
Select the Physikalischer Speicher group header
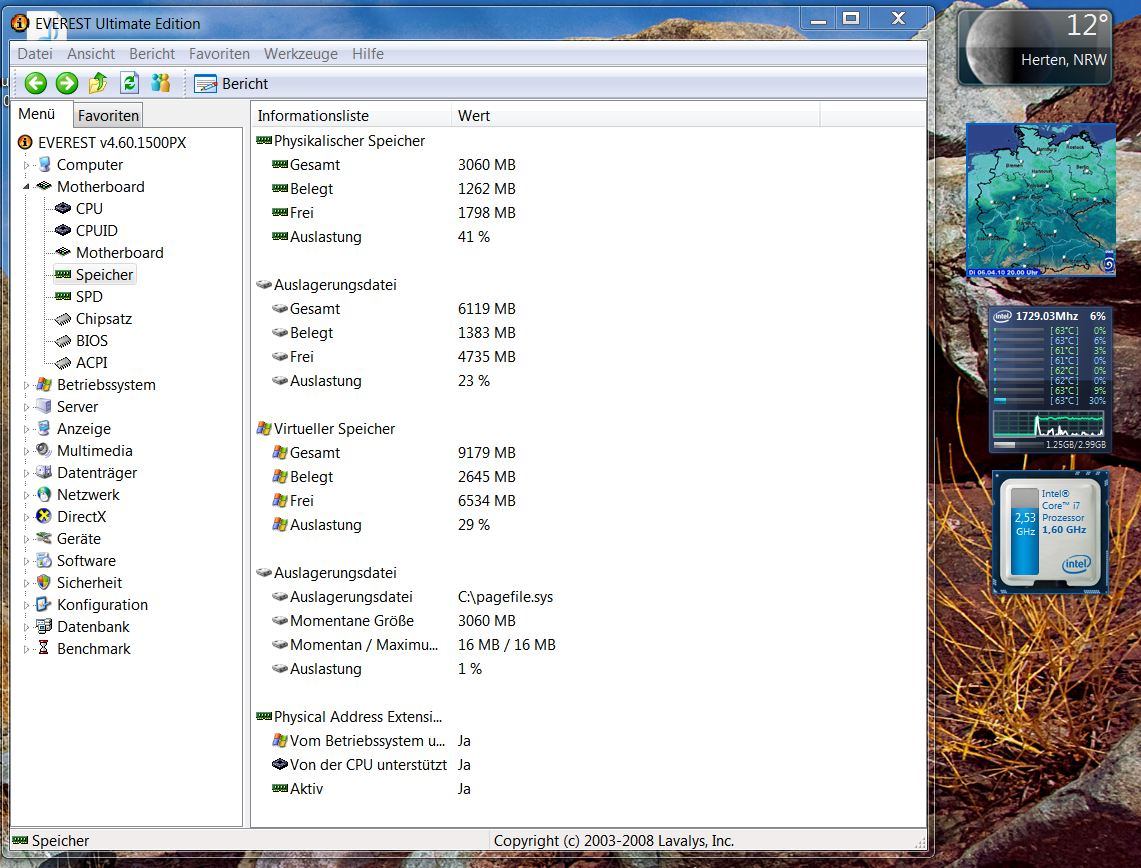pos(341,141)
